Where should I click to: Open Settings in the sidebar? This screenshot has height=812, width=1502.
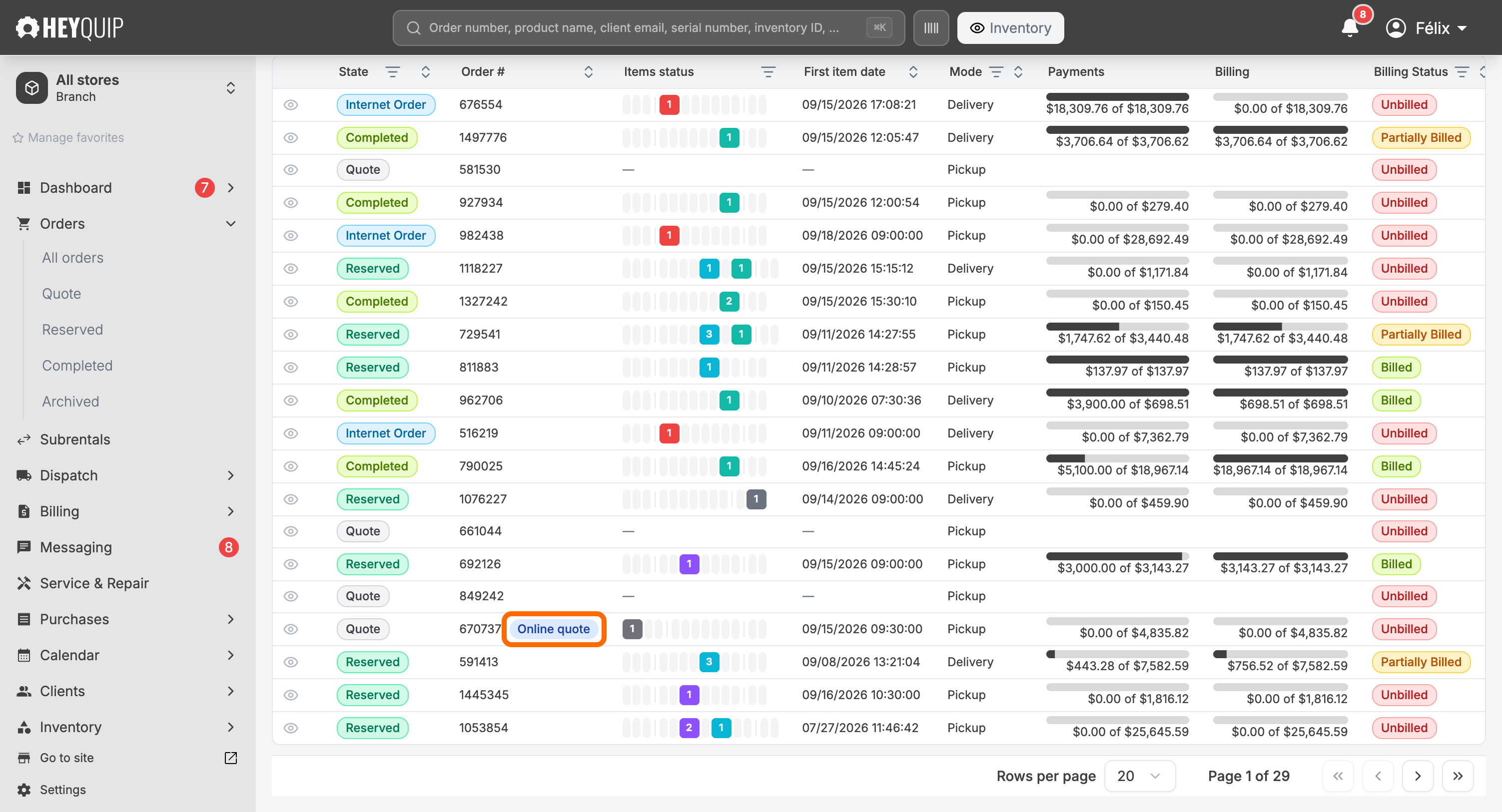point(62,789)
